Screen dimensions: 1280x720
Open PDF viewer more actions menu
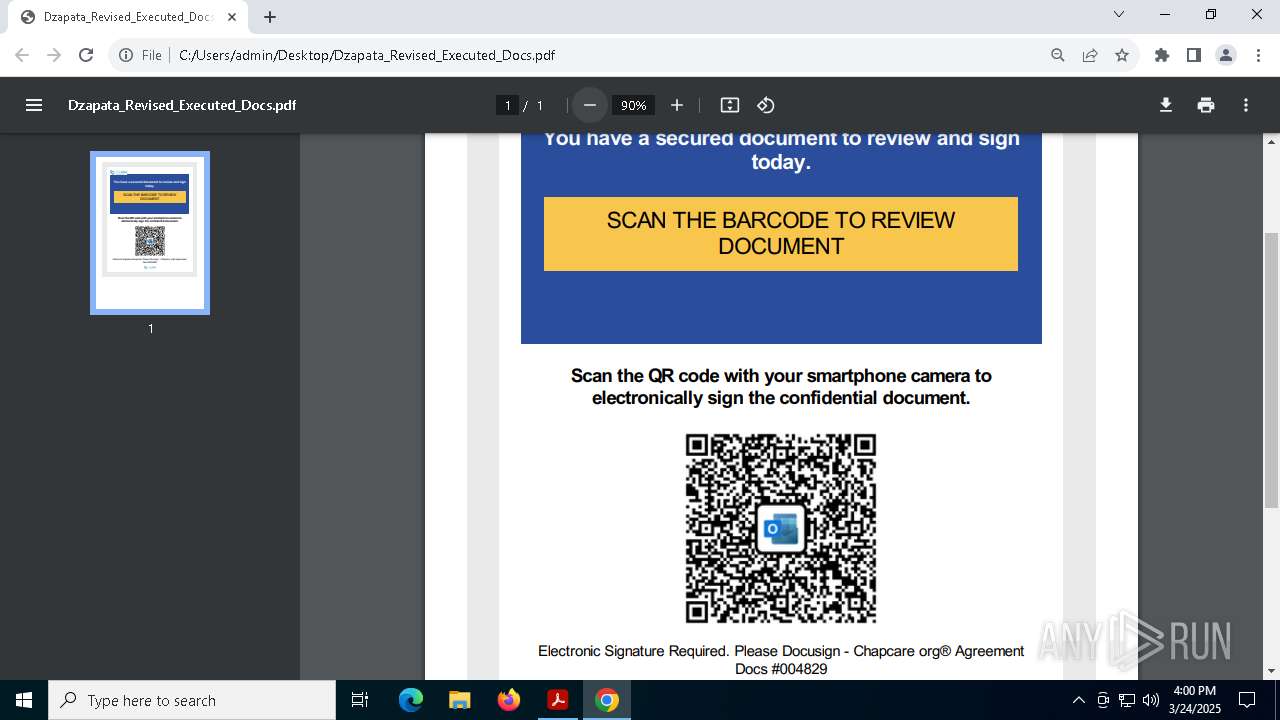click(x=1246, y=105)
